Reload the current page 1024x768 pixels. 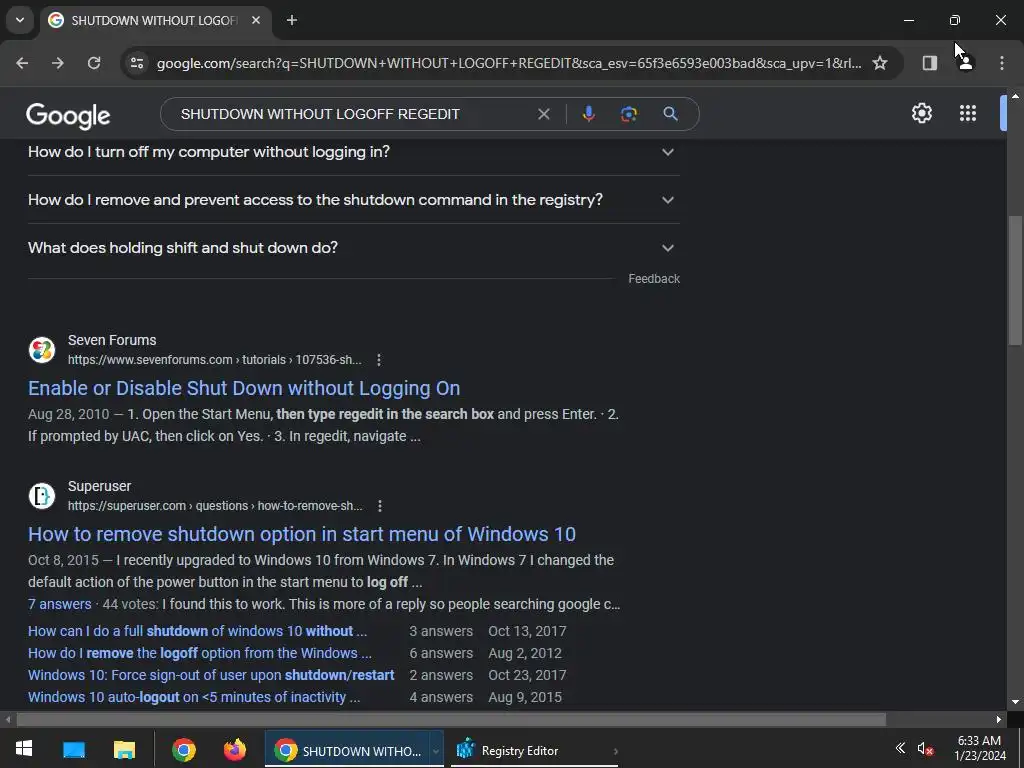(94, 63)
